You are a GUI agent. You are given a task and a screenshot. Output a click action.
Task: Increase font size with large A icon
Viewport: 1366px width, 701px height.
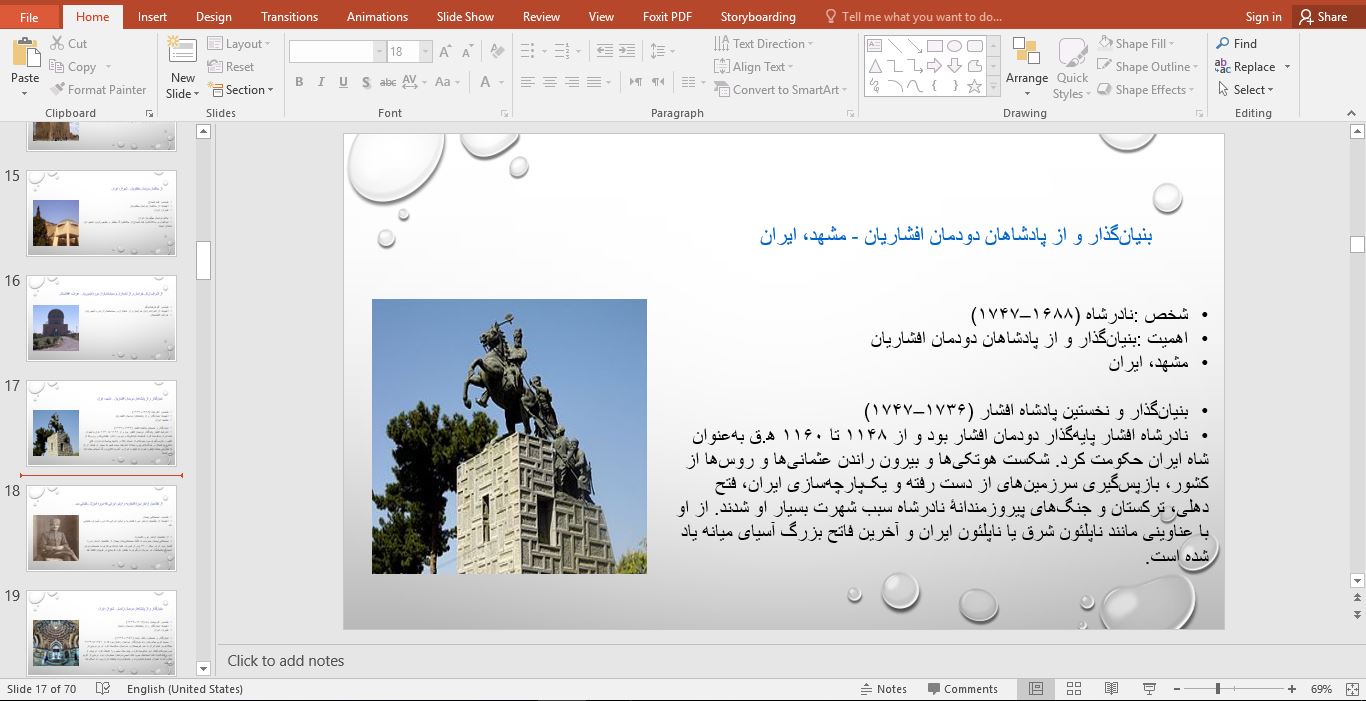(445, 52)
